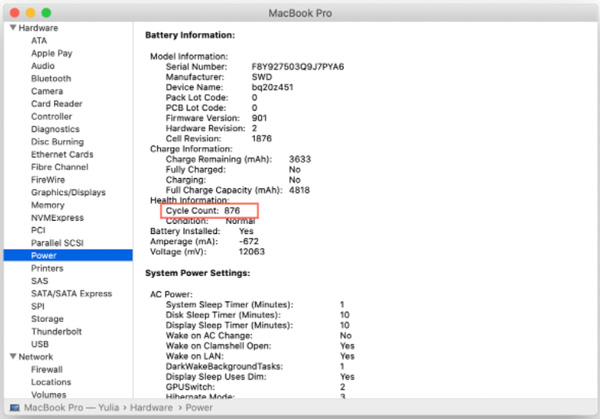Open Fibre Channel in the sidebar
The width and height of the screenshot is (600, 419).
pyautogui.click(x=60, y=167)
